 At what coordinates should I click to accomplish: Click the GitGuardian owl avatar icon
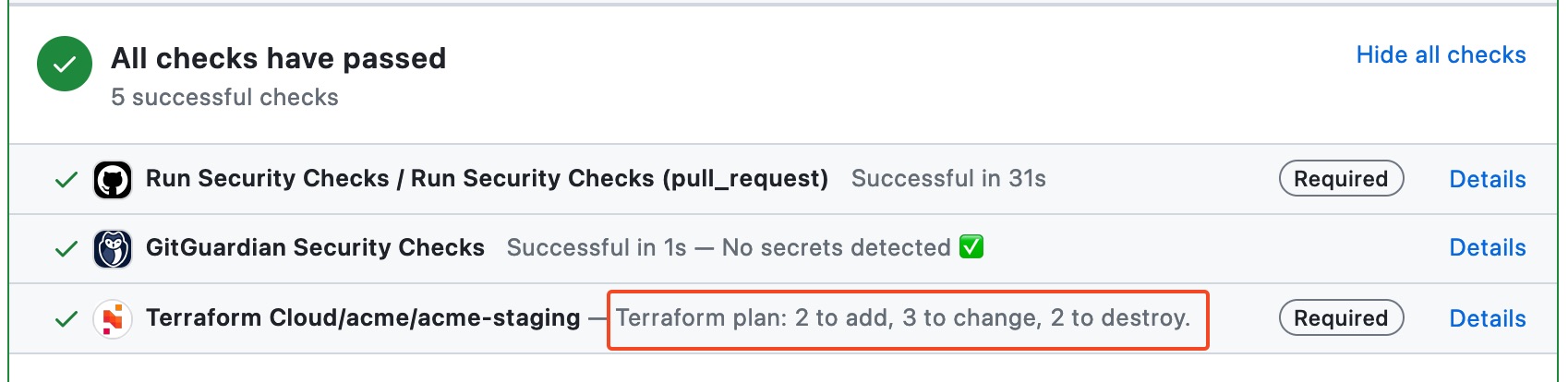coord(113,248)
